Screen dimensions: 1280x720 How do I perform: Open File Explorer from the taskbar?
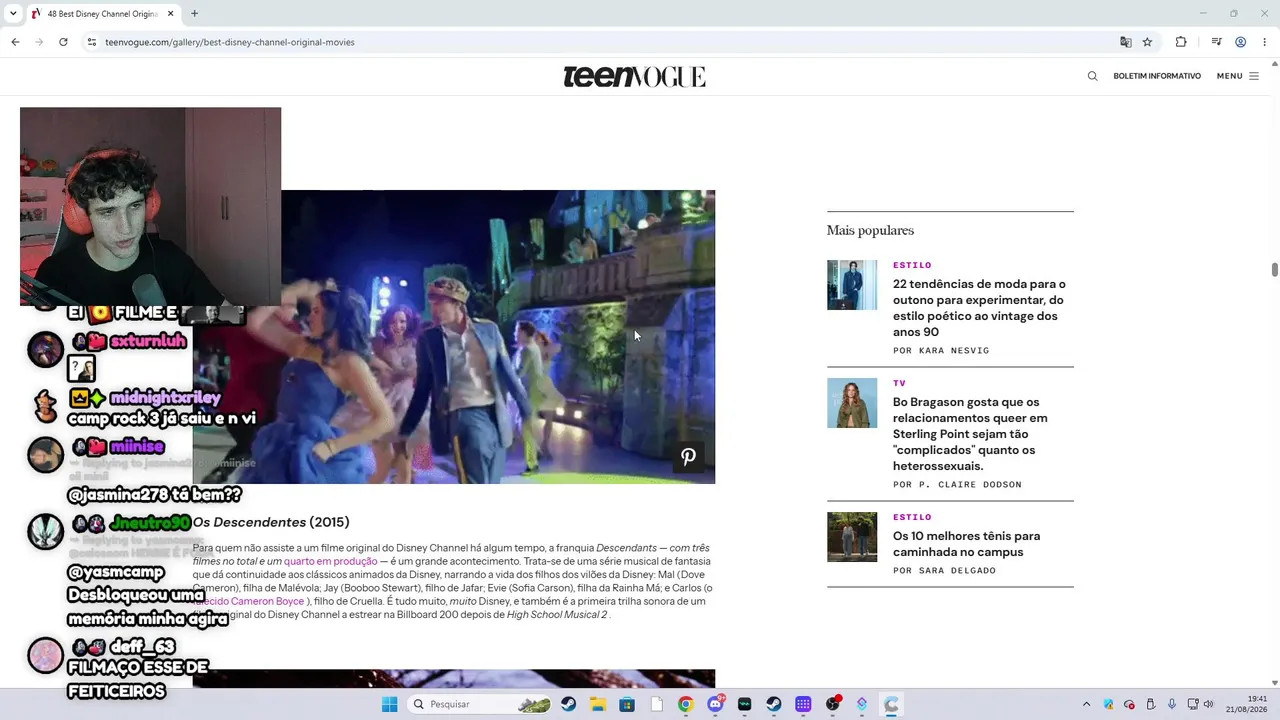point(598,704)
